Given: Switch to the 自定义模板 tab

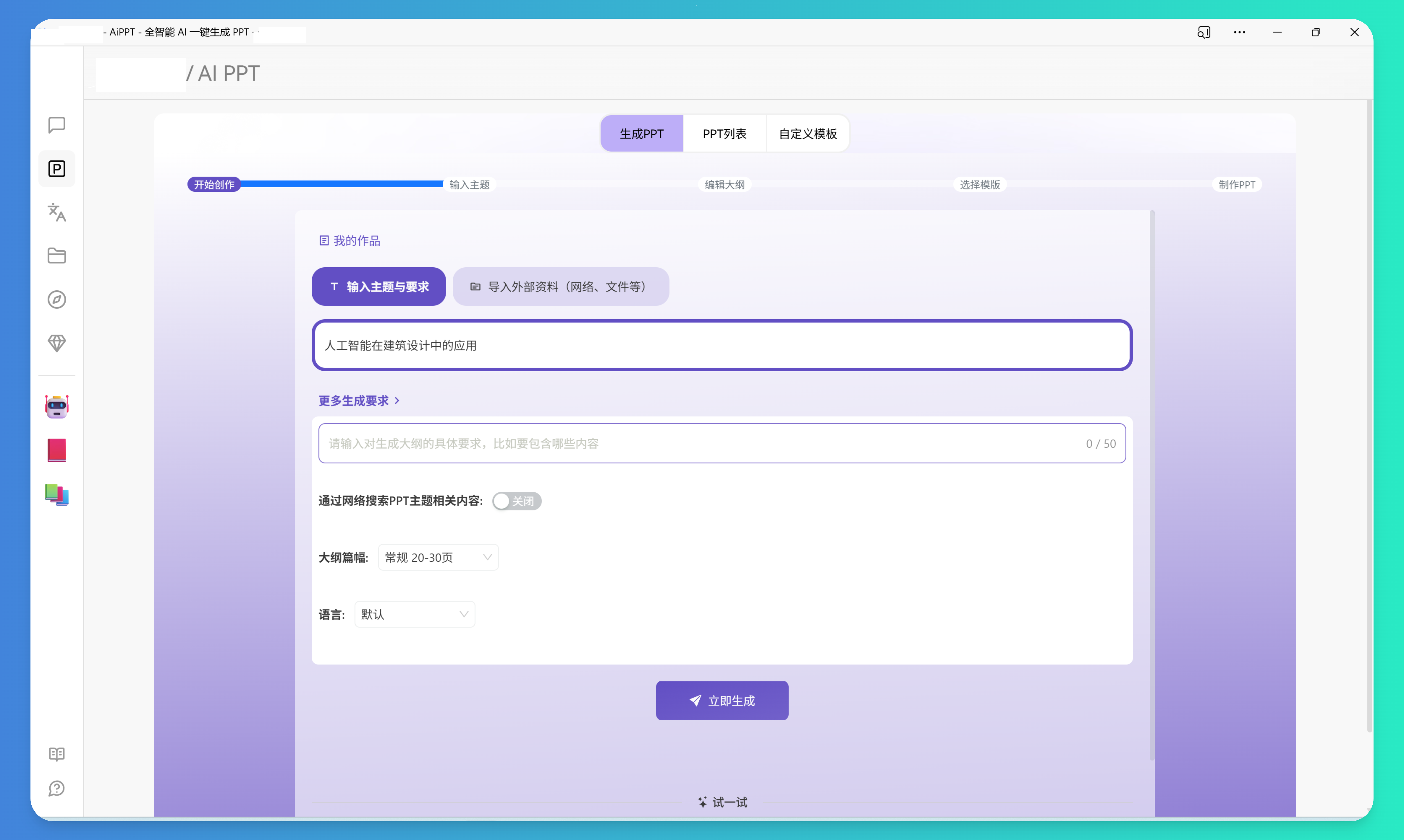Looking at the screenshot, I should tap(808, 134).
